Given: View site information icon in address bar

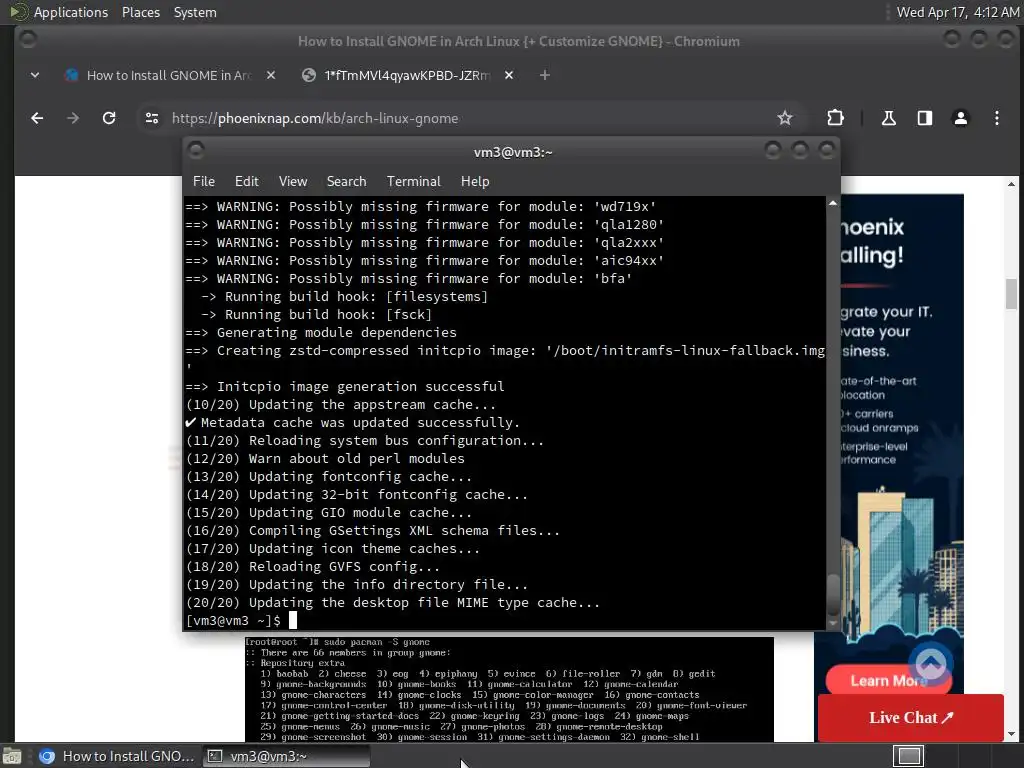Looking at the screenshot, I should click(152, 118).
